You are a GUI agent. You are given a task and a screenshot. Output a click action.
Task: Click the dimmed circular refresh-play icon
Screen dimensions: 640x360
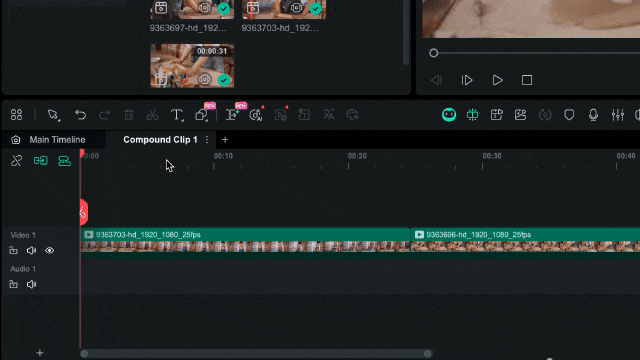click(545, 115)
